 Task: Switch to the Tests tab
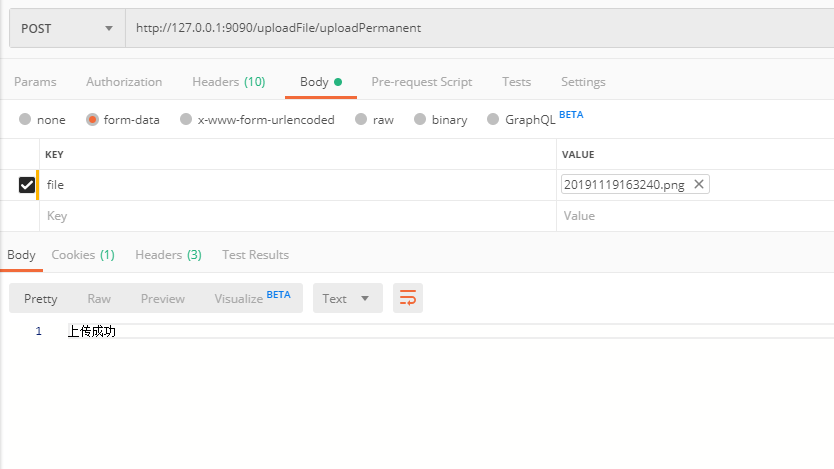[516, 82]
